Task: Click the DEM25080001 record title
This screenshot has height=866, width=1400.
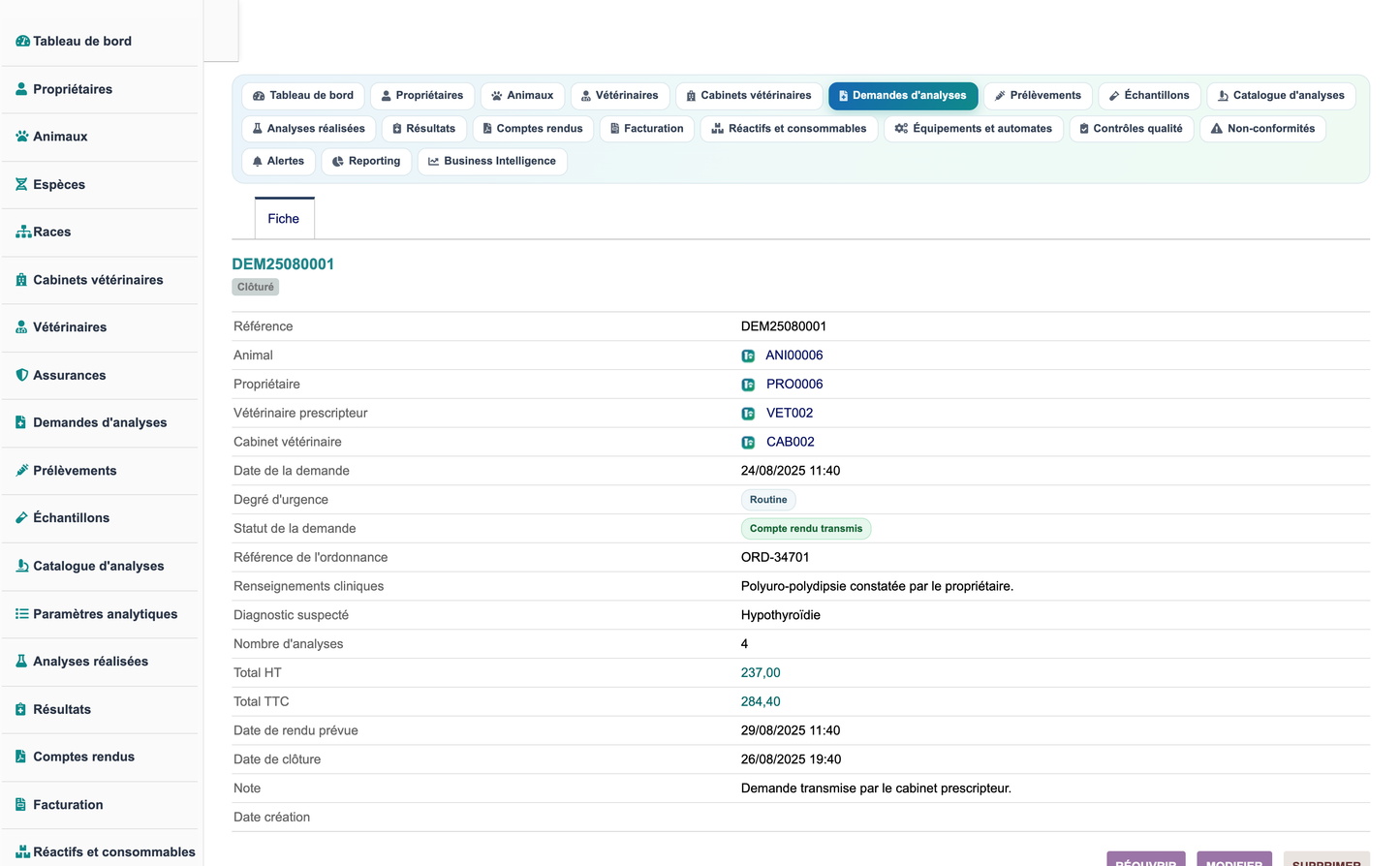Action: [283, 264]
